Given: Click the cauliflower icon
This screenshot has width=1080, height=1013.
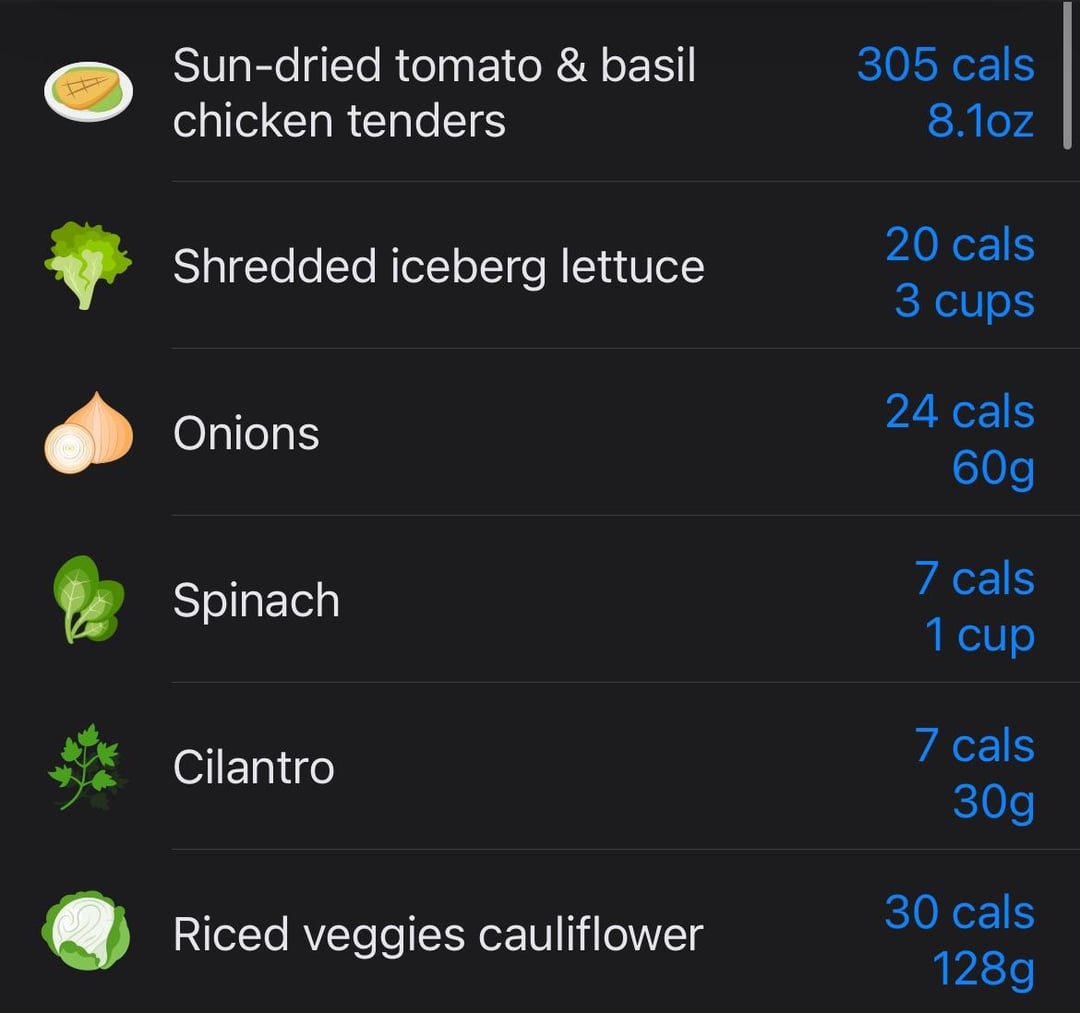Looking at the screenshot, I should [x=86, y=932].
